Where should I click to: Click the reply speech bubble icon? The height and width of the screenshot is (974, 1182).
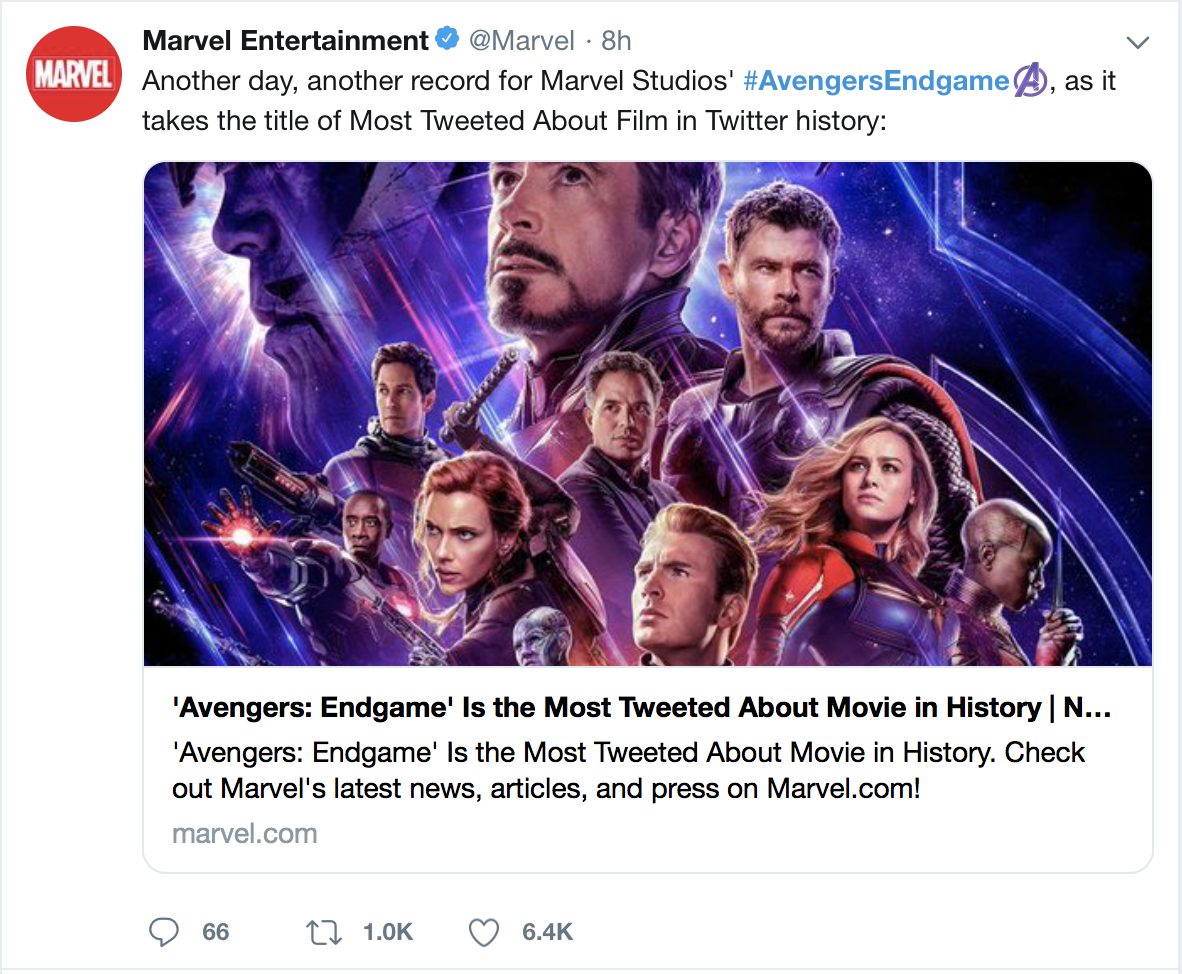[164, 932]
